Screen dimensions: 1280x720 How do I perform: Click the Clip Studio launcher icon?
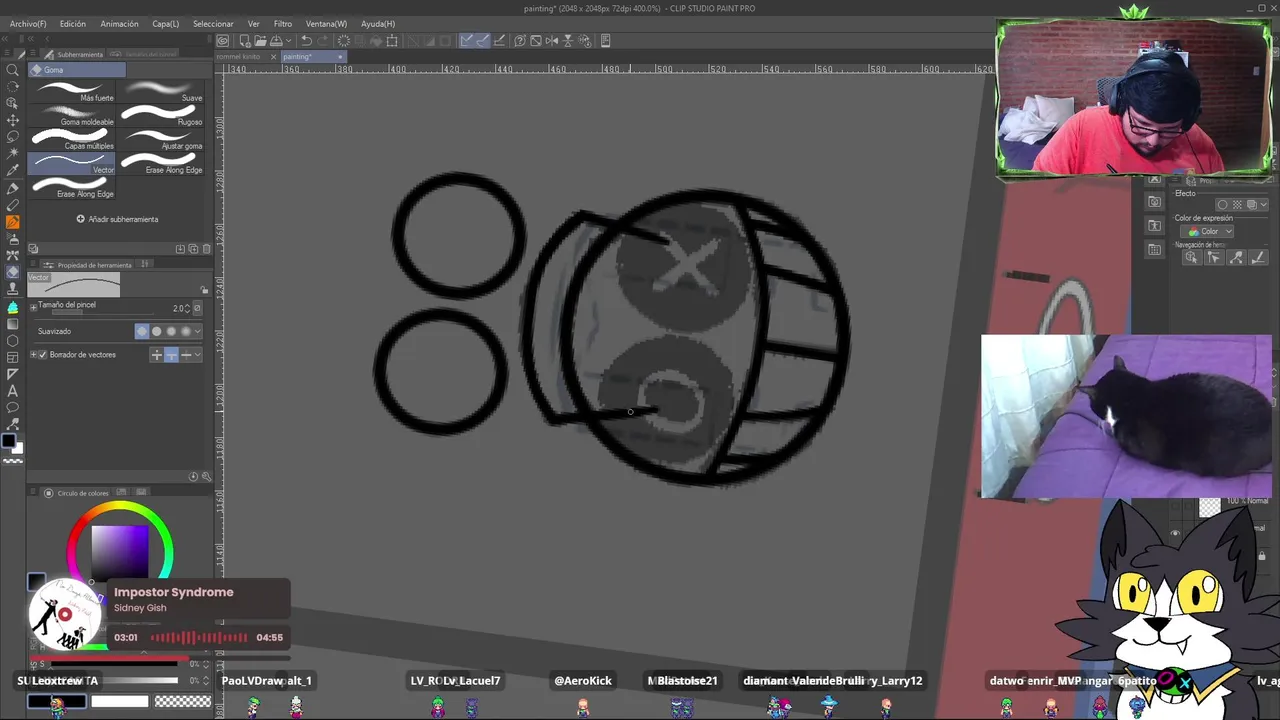tap(223, 41)
